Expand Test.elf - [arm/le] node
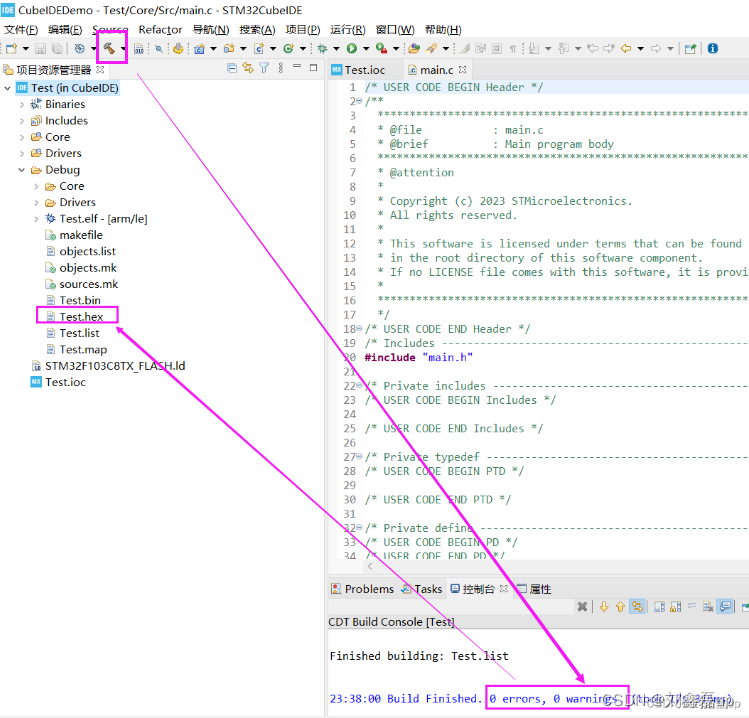 pyautogui.click(x=36, y=219)
